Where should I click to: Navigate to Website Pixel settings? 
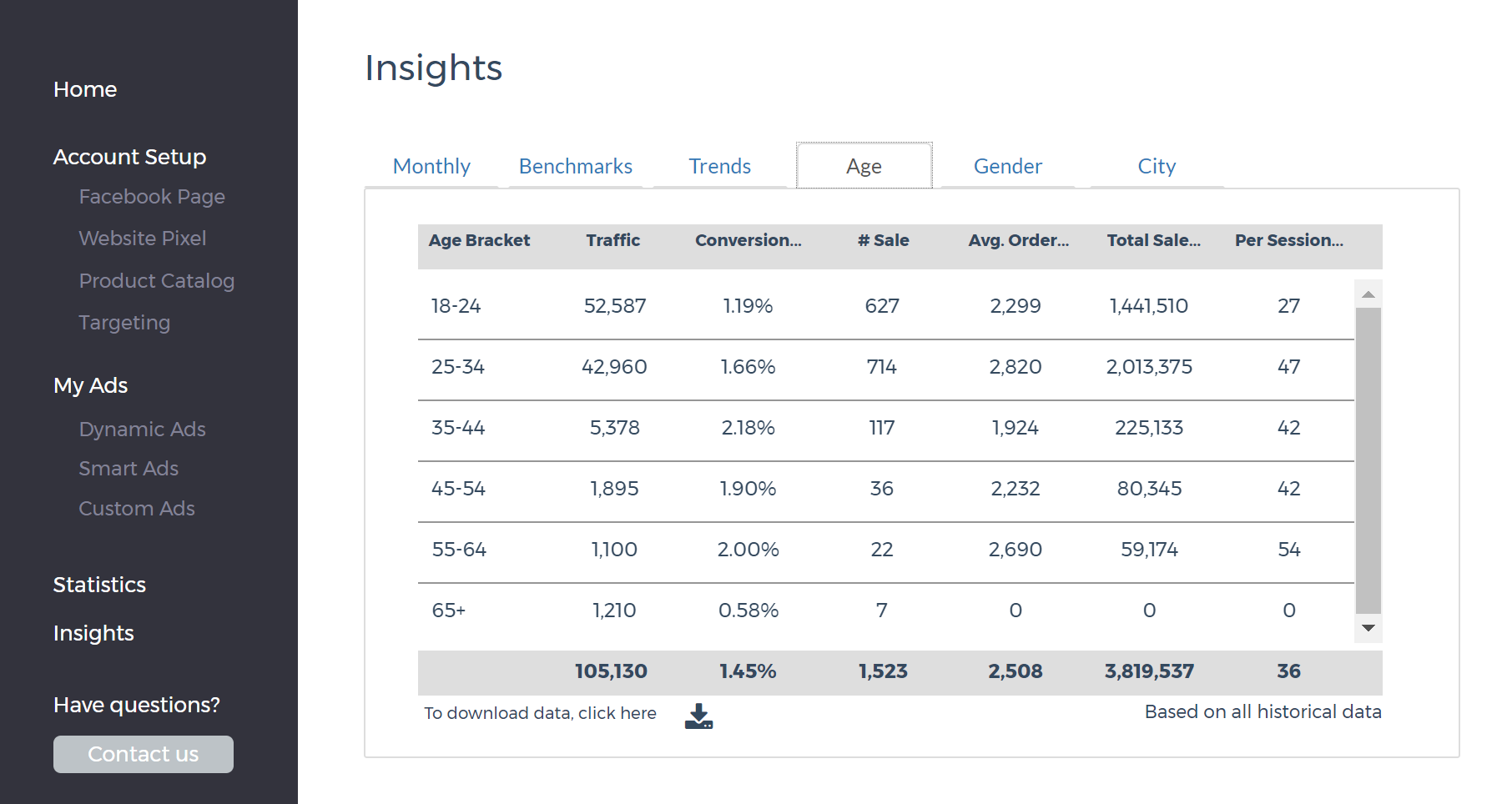pos(142,239)
